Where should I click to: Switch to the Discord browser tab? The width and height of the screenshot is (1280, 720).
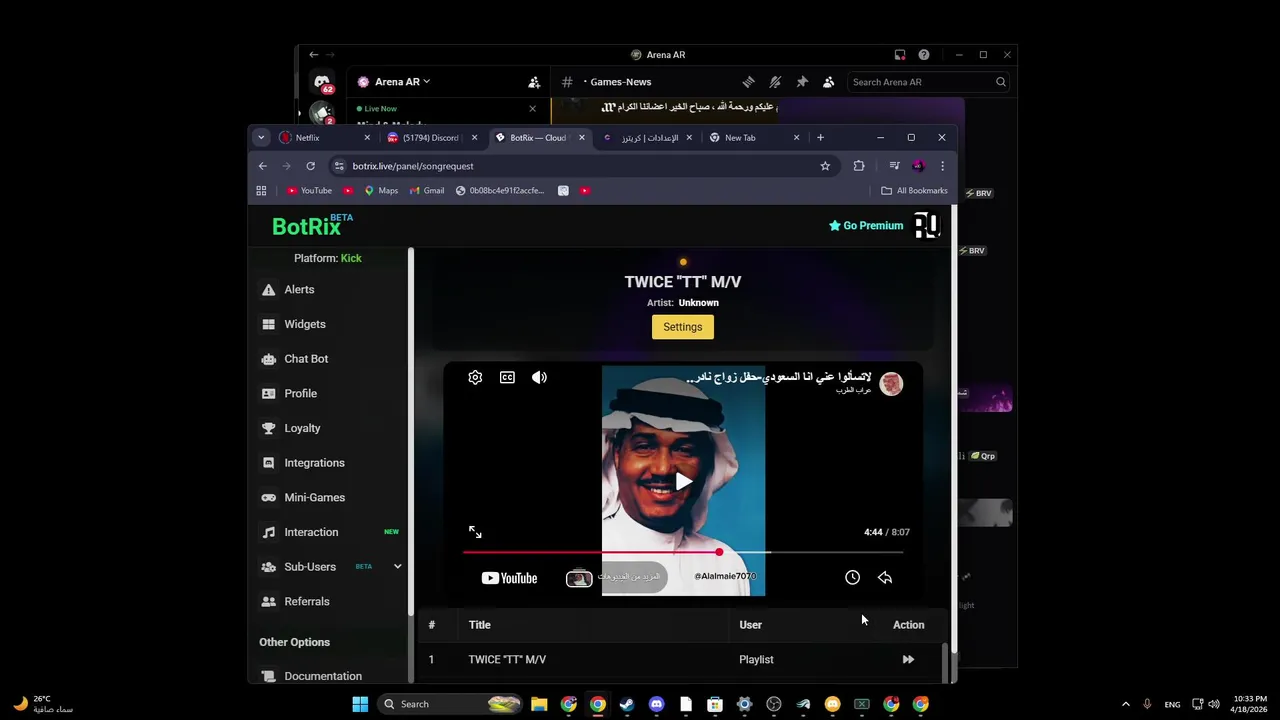(432, 138)
